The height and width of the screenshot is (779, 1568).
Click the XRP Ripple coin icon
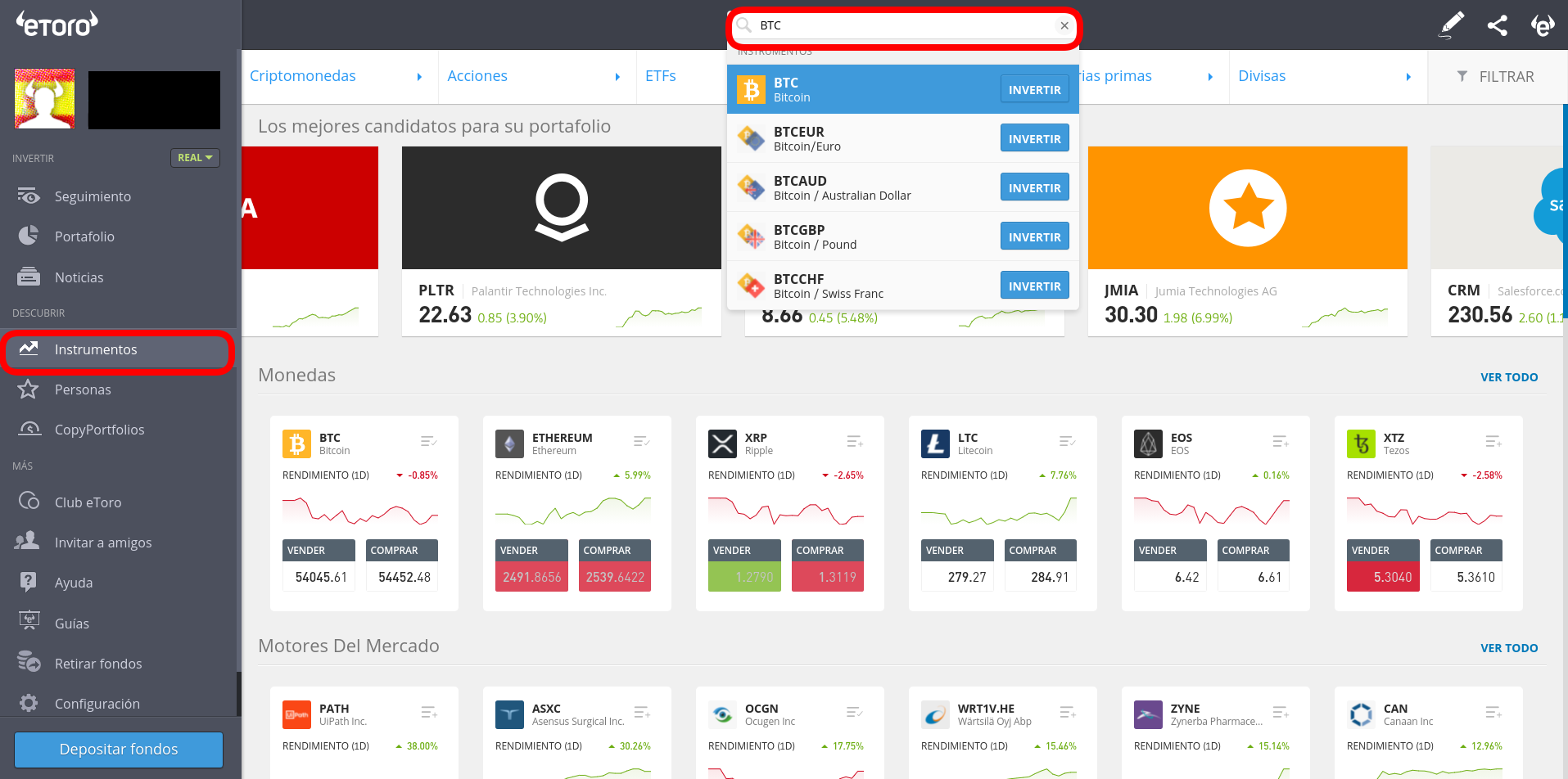tap(722, 444)
